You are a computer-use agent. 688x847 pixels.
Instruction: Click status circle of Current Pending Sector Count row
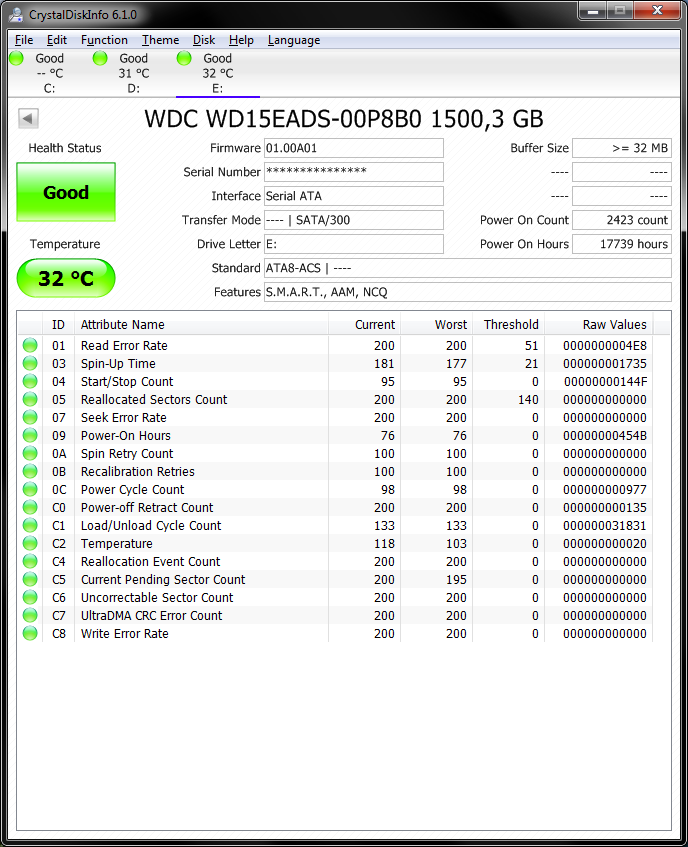pyautogui.click(x=30, y=579)
